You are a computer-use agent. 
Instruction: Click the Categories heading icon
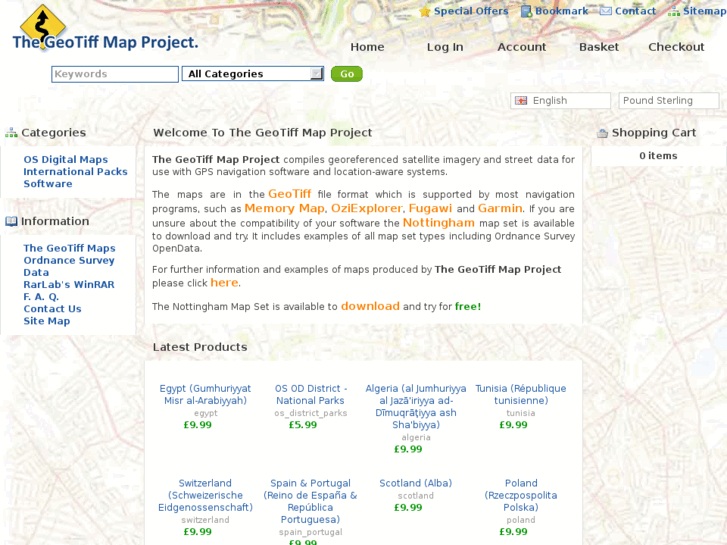[11, 133]
